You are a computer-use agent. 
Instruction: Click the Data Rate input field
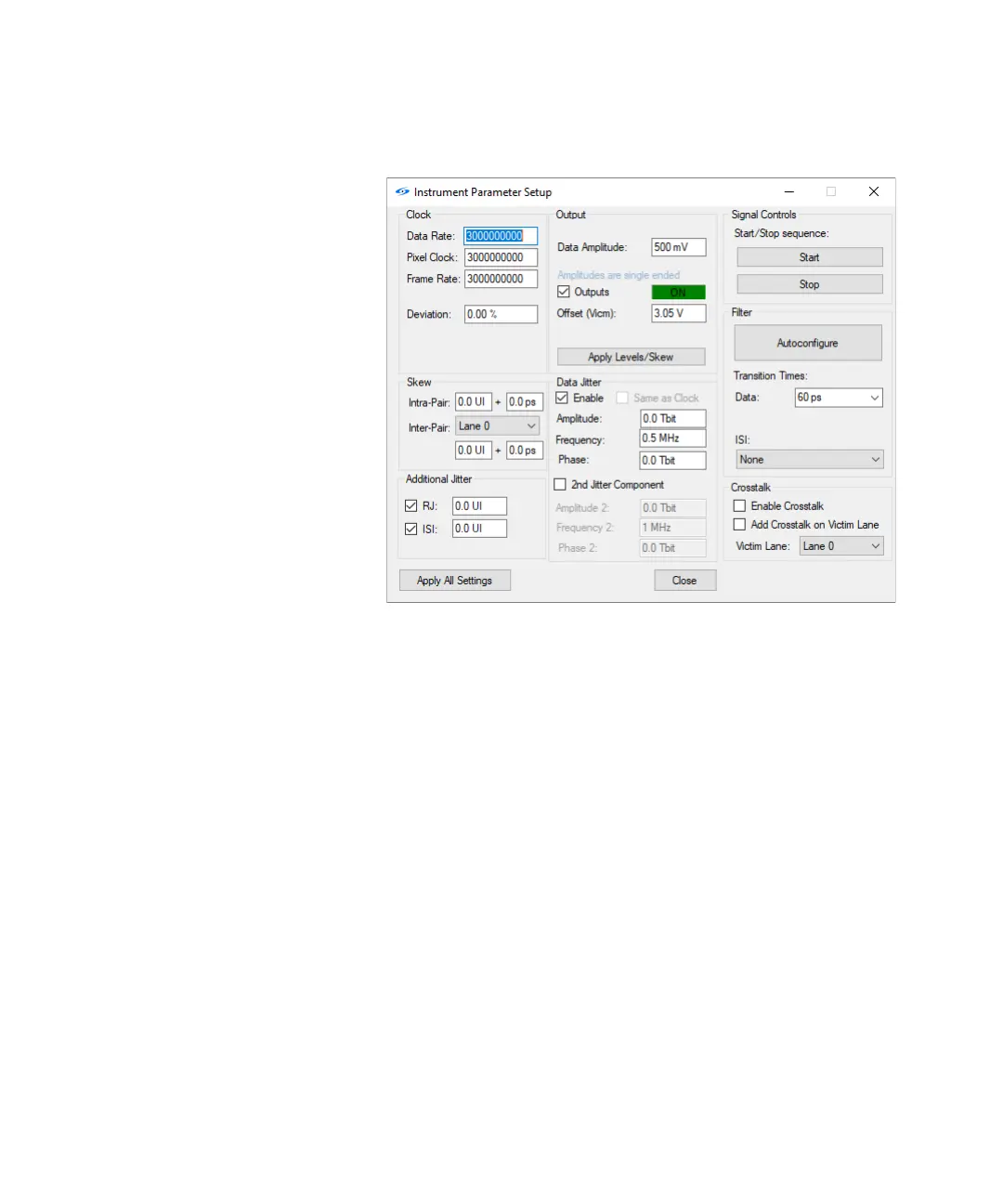[x=501, y=236]
